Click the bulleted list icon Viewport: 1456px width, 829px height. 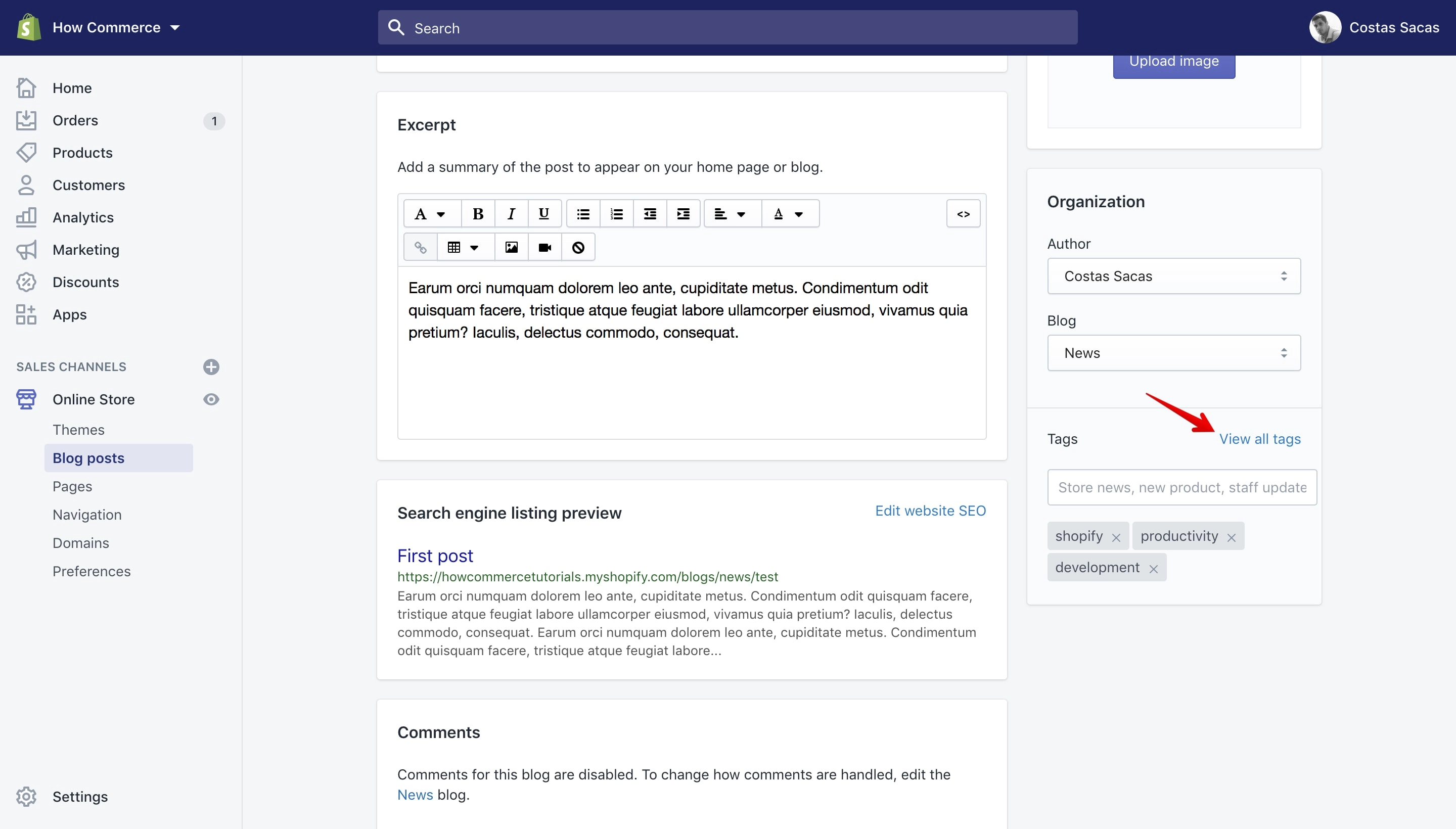(x=582, y=214)
